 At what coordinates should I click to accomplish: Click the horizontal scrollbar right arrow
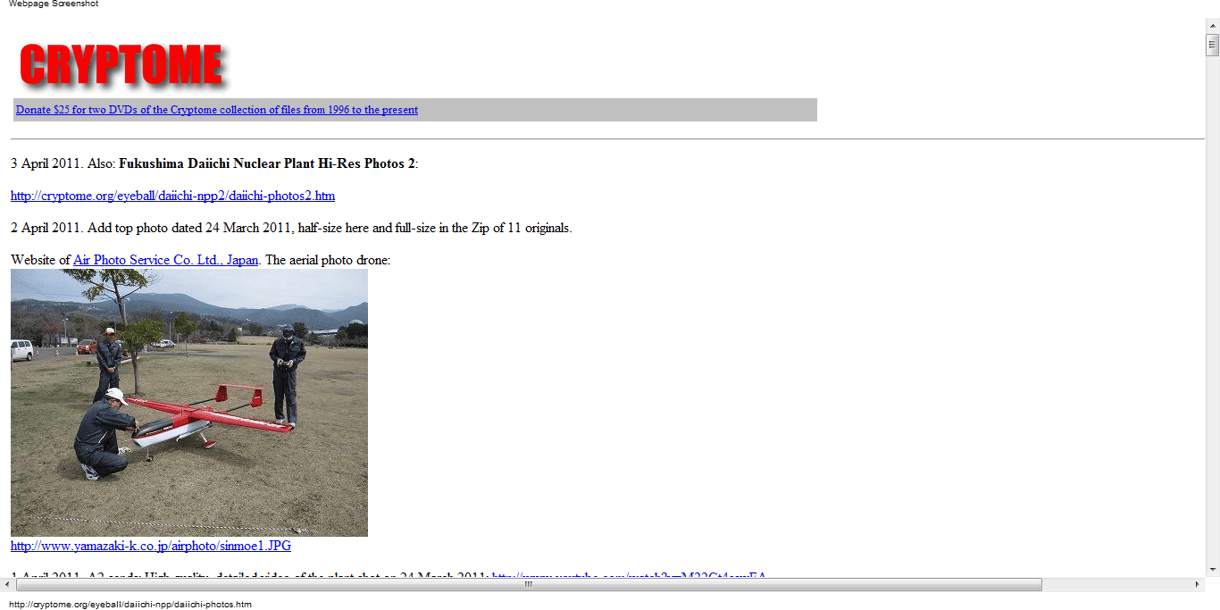[1197, 584]
